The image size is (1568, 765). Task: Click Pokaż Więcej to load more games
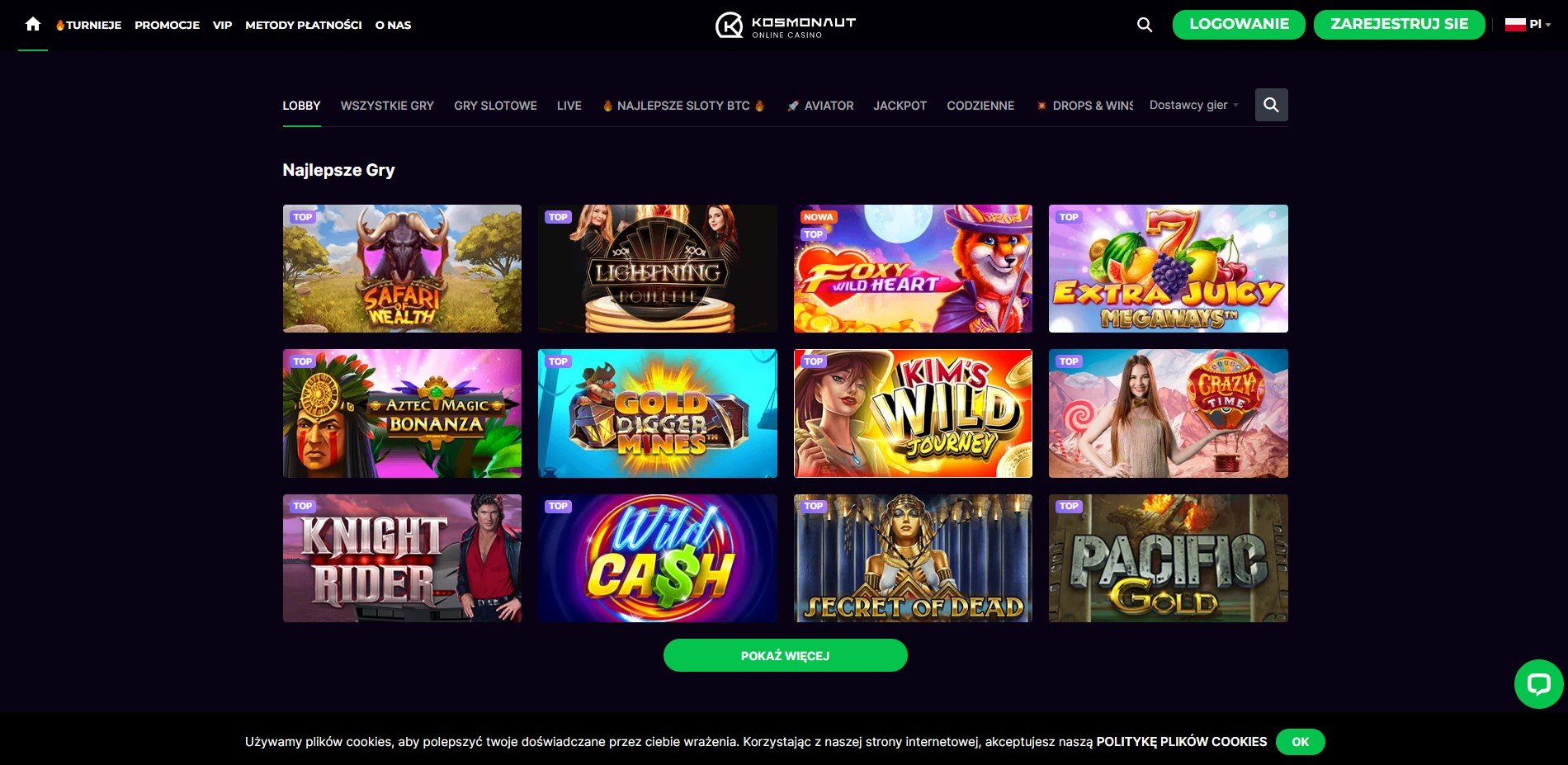pos(785,655)
